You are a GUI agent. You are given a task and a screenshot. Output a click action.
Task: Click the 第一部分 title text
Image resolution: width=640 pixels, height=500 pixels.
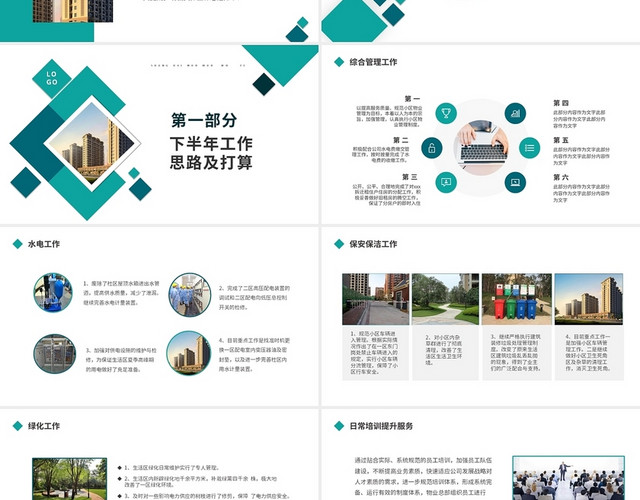point(204,120)
